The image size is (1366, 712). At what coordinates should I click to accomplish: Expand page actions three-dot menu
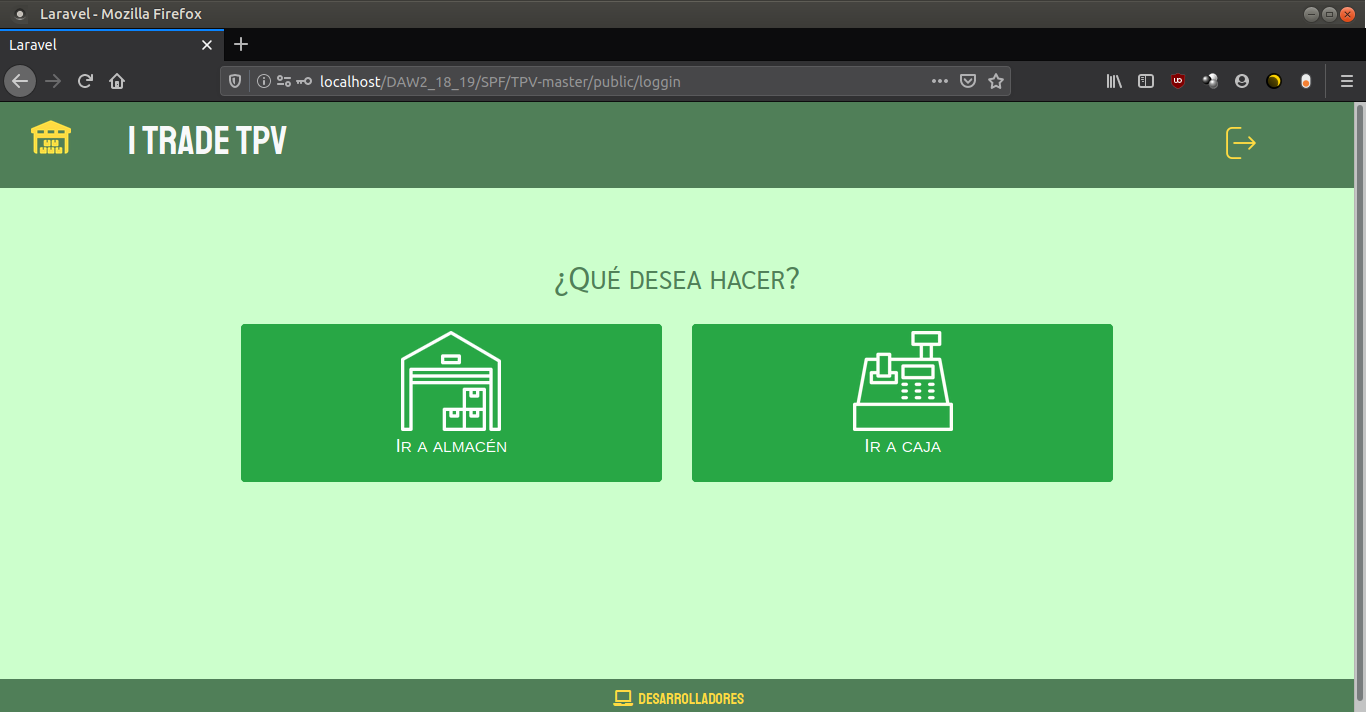click(x=939, y=81)
